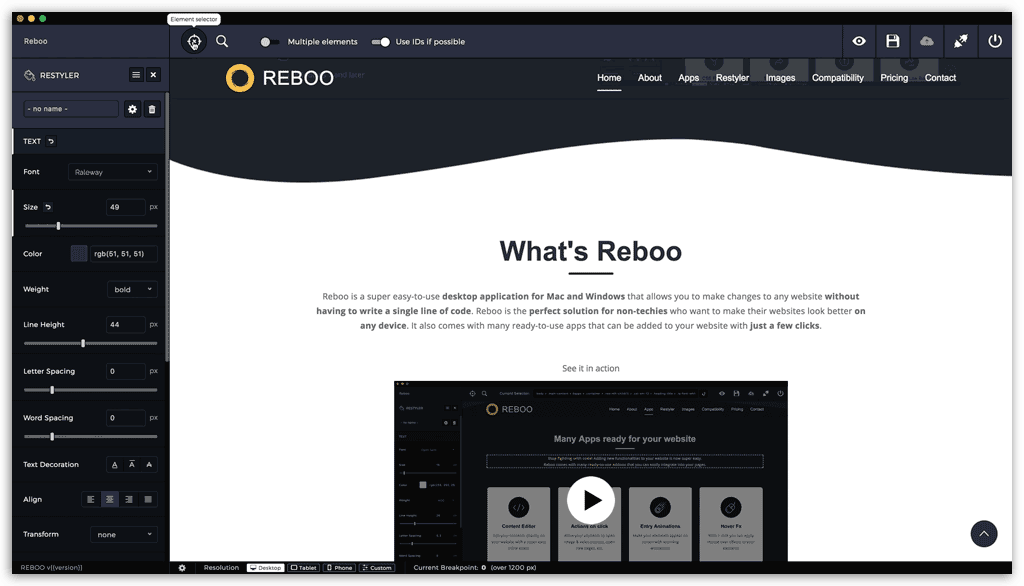Image resolution: width=1024 pixels, height=586 pixels.
Task: Click the plug connection icon
Action: tap(960, 41)
